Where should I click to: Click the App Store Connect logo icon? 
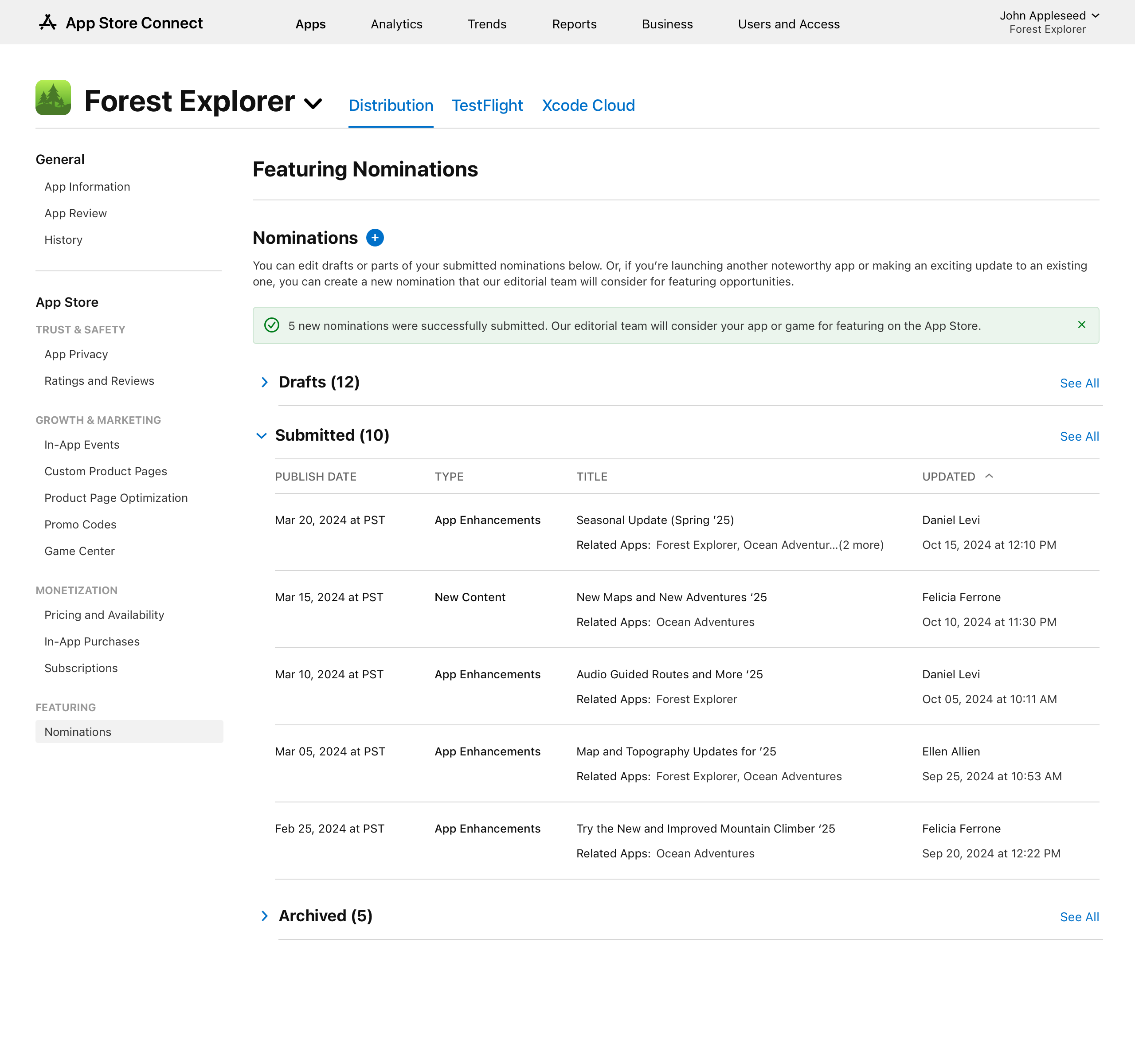pyautogui.click(x=46, y=22)
